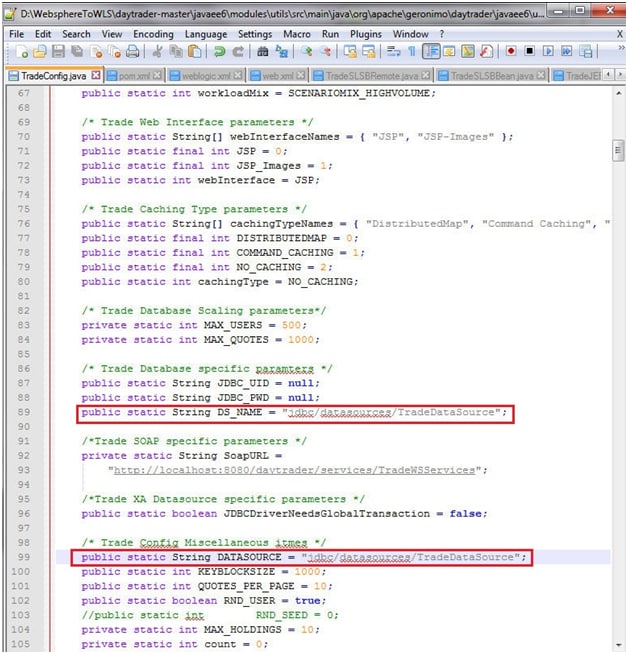
Task: Close the TradeConfig.java tab
Action: tap(96, 75)
